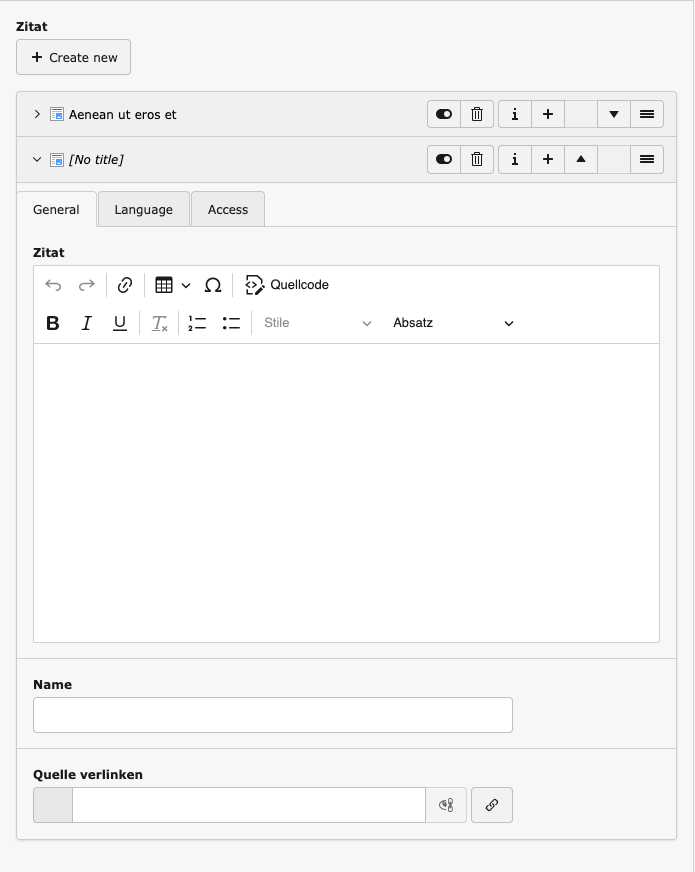Show info for the No title record

514,159
